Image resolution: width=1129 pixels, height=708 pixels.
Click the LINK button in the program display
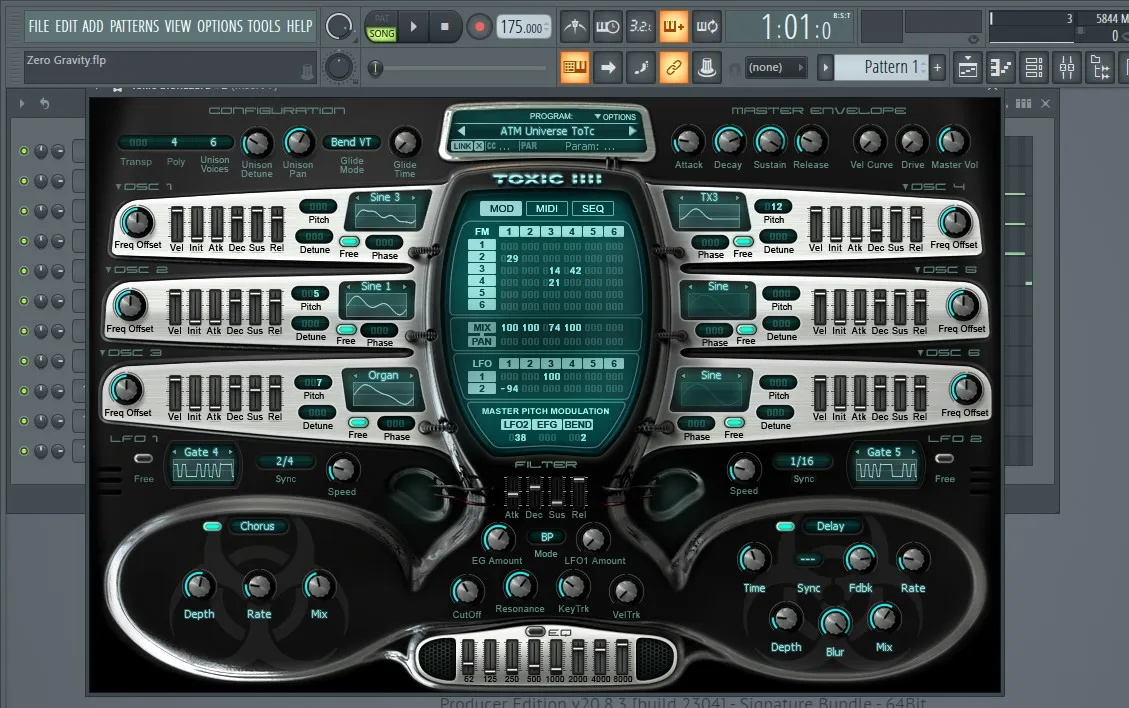[x=462, y=146]
